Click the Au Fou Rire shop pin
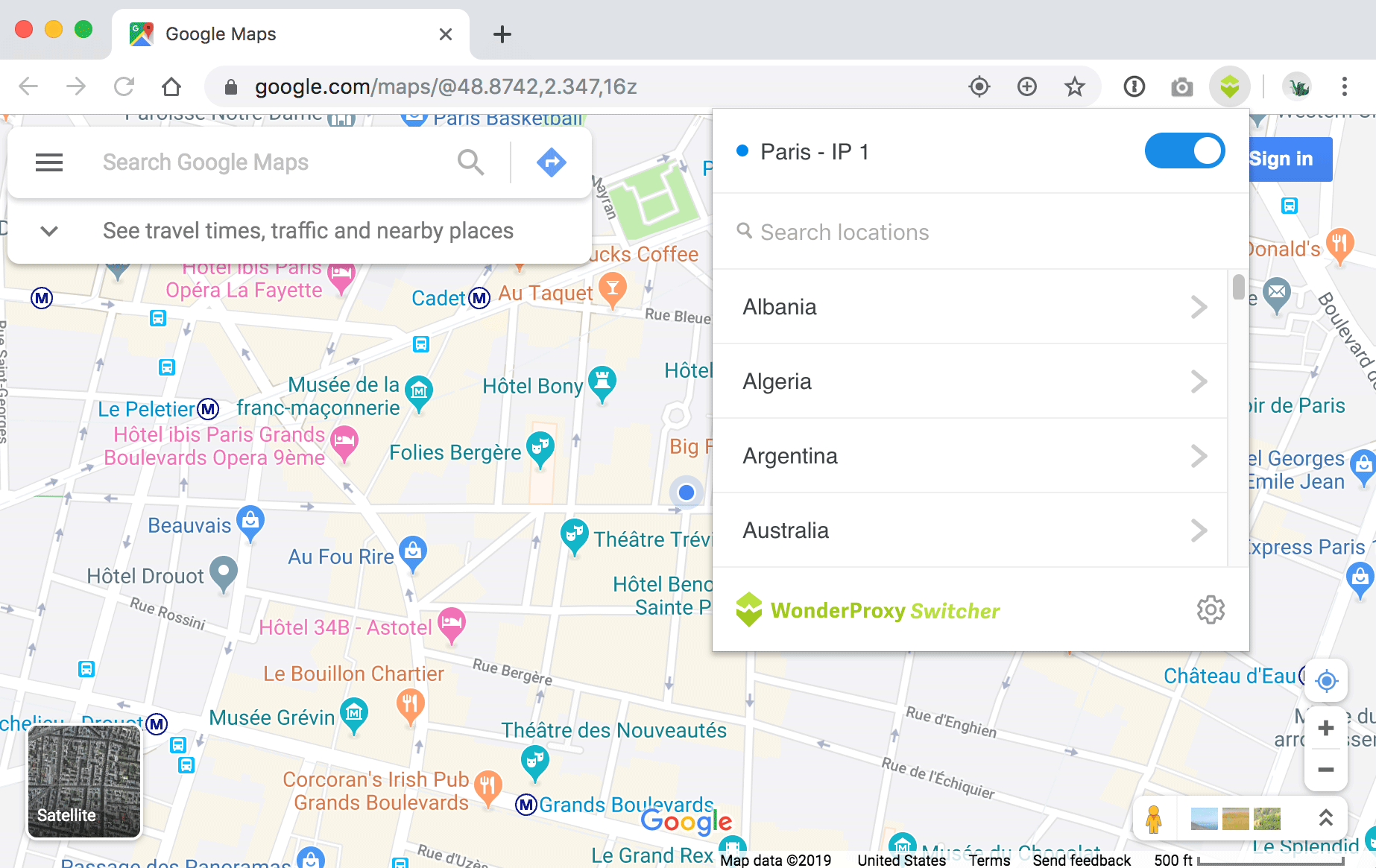This screenshot has width=1376, height=868. [x=413, y=554]
